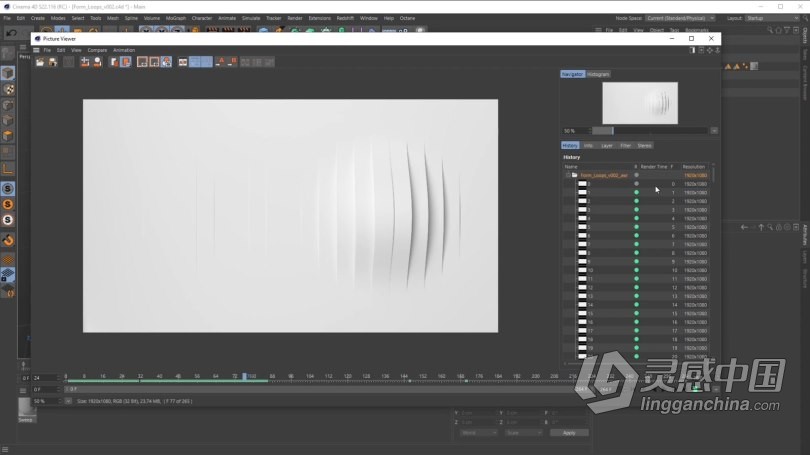Image resolution: width=810 pixels, height=455 pixels.
Task: Open the Layout Startup dropdown in main window
Action: [772, 18]
